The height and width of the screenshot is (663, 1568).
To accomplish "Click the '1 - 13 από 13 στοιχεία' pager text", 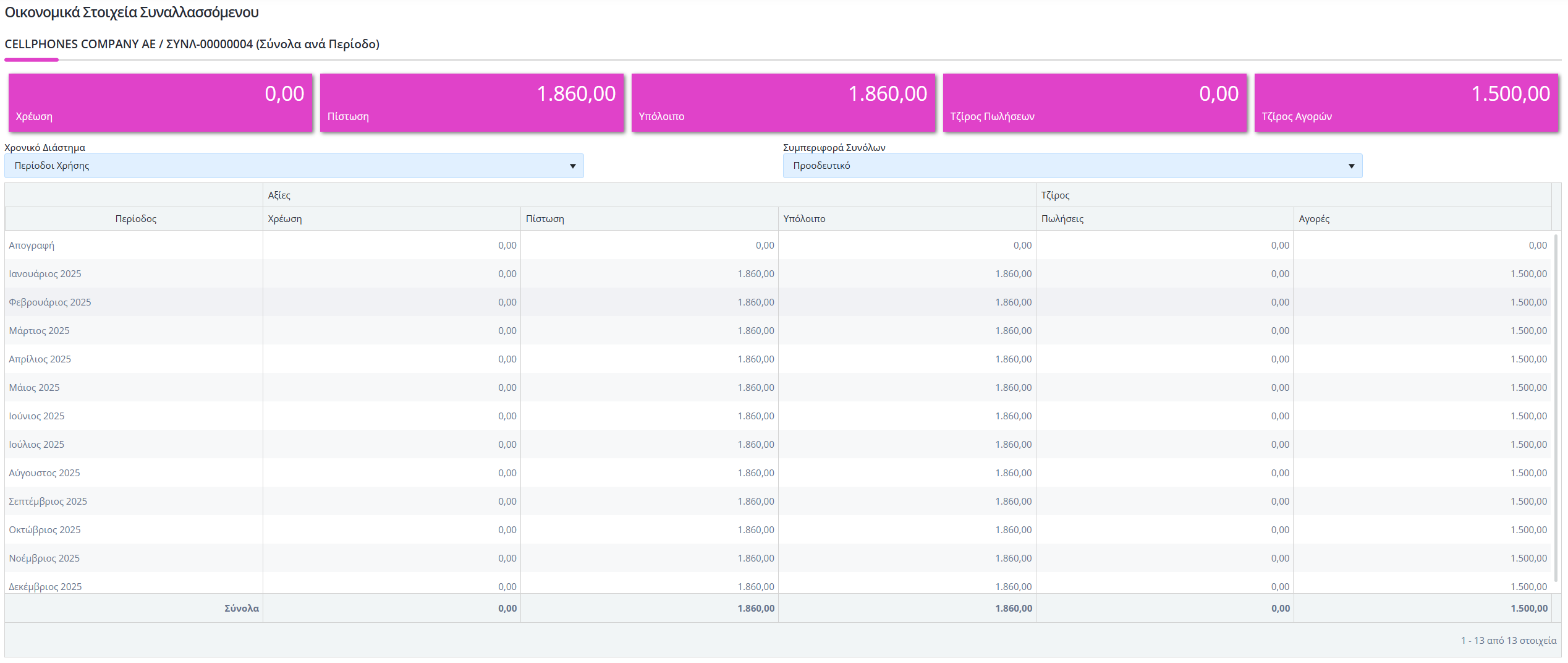I will pyautogui.click(x=1509, y=641).
